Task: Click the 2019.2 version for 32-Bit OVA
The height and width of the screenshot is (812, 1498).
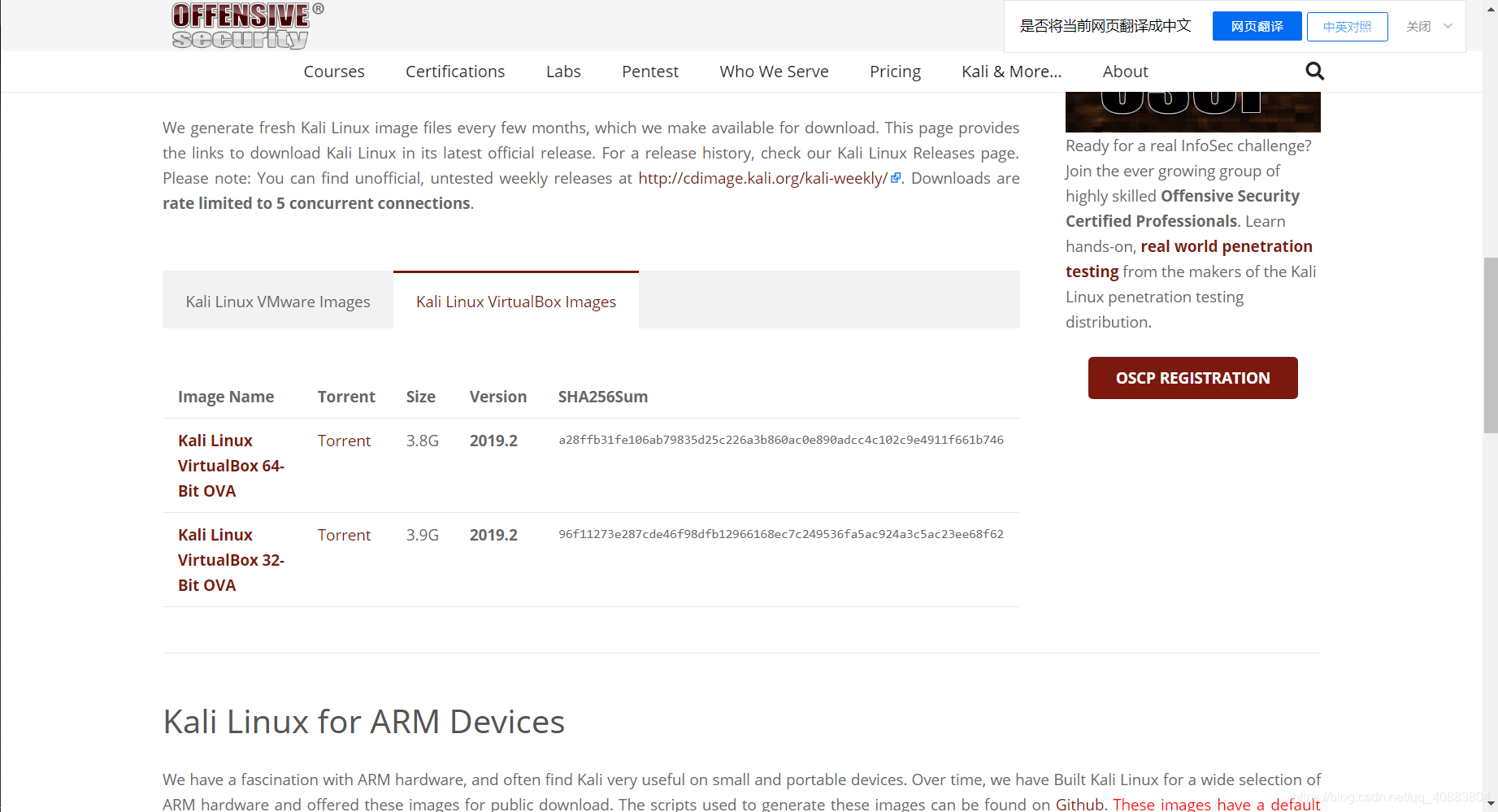Action: [x=493, y=535]
